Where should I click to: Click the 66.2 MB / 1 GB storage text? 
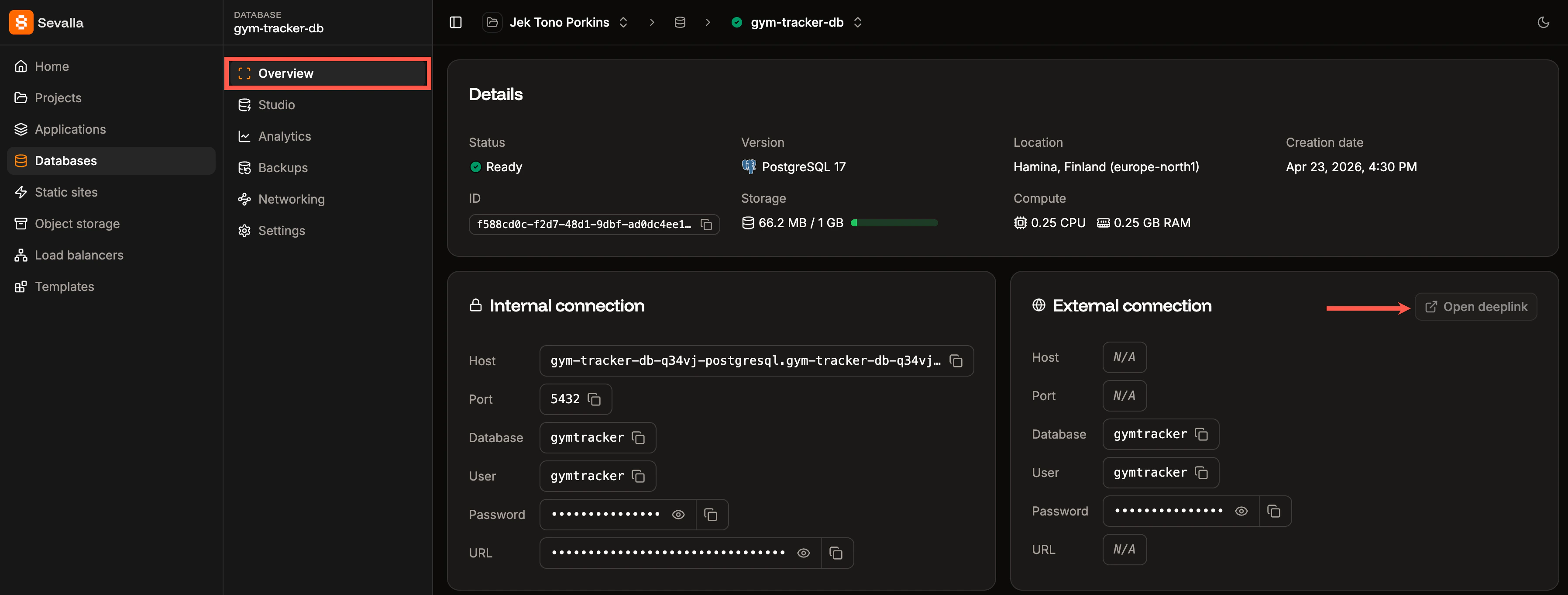801,223
